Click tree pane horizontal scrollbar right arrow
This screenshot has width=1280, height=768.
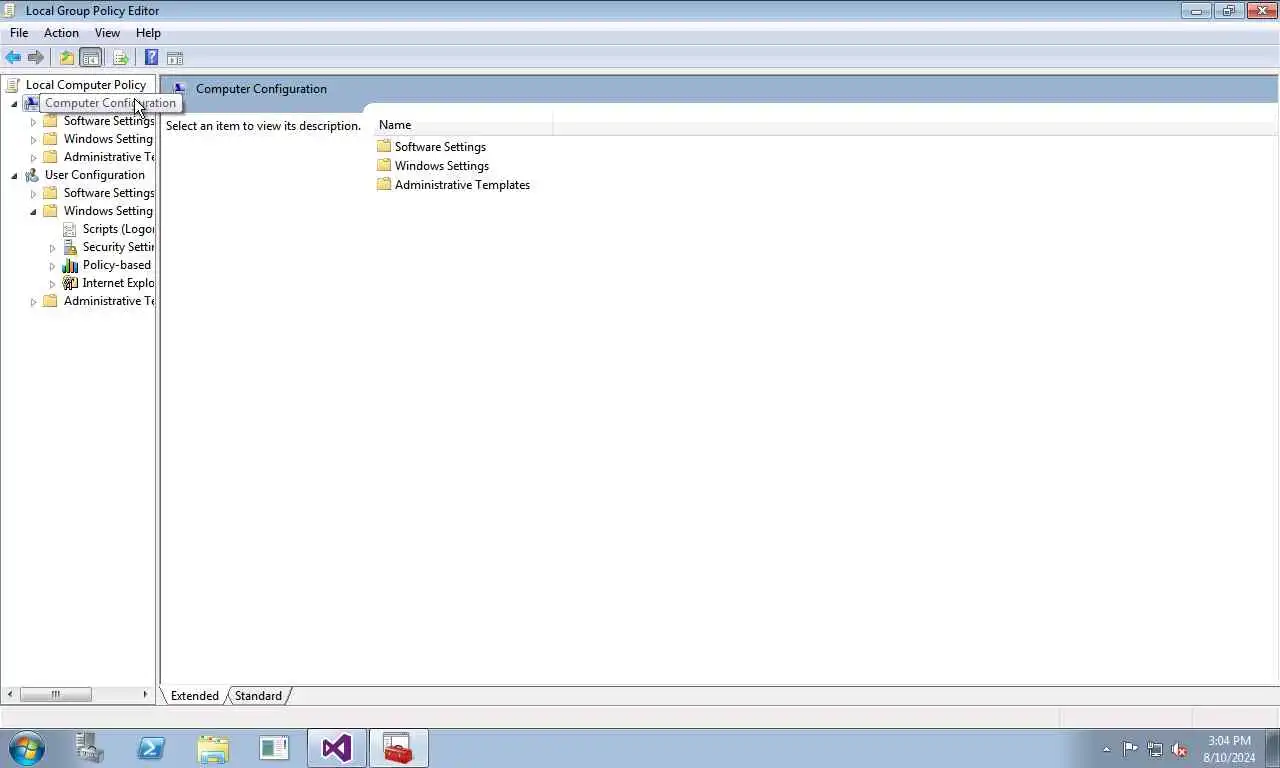pos(145,694)
